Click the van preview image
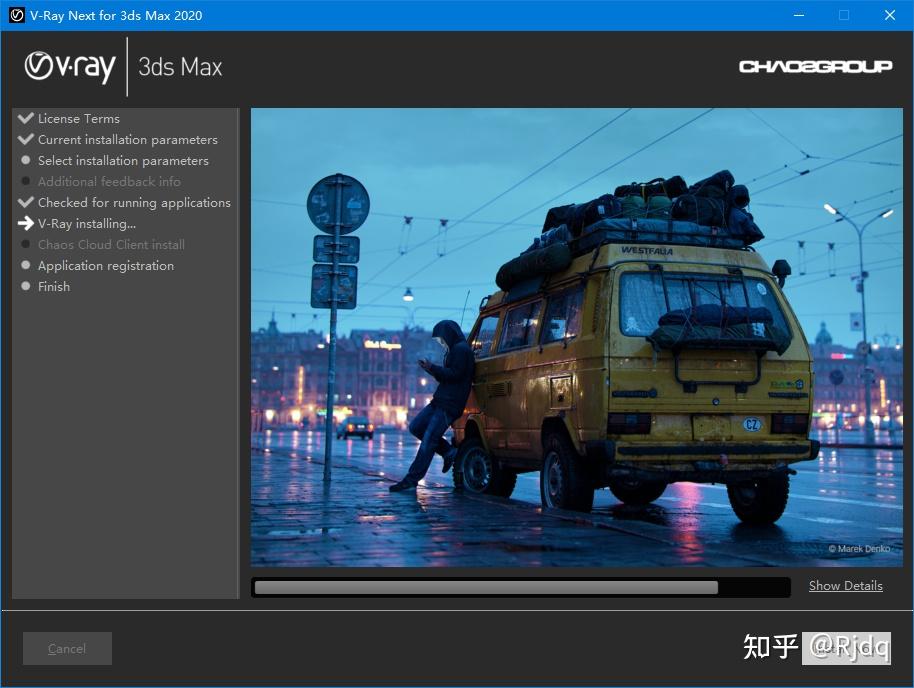This screenshot has width=914, height=688. 576,338
